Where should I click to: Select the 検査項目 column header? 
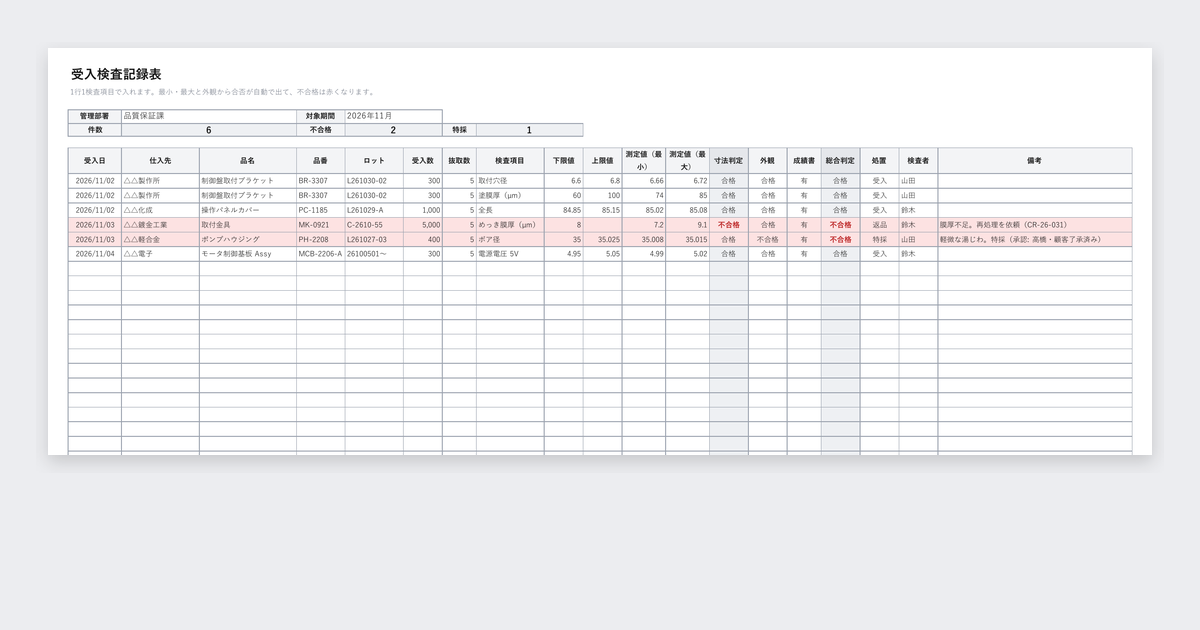[x=510, y=160]
